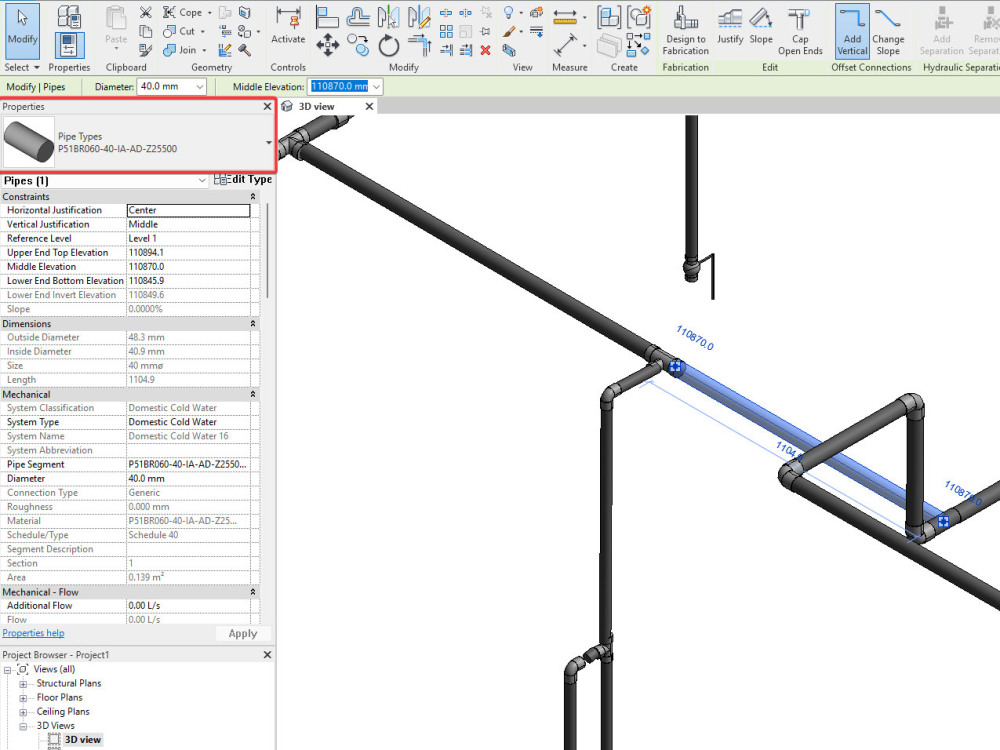Image resolution: width=1000 pixels, height=750 pixels.
Task: Select the Add Vertical tool
Action: [x=851, y=30]
